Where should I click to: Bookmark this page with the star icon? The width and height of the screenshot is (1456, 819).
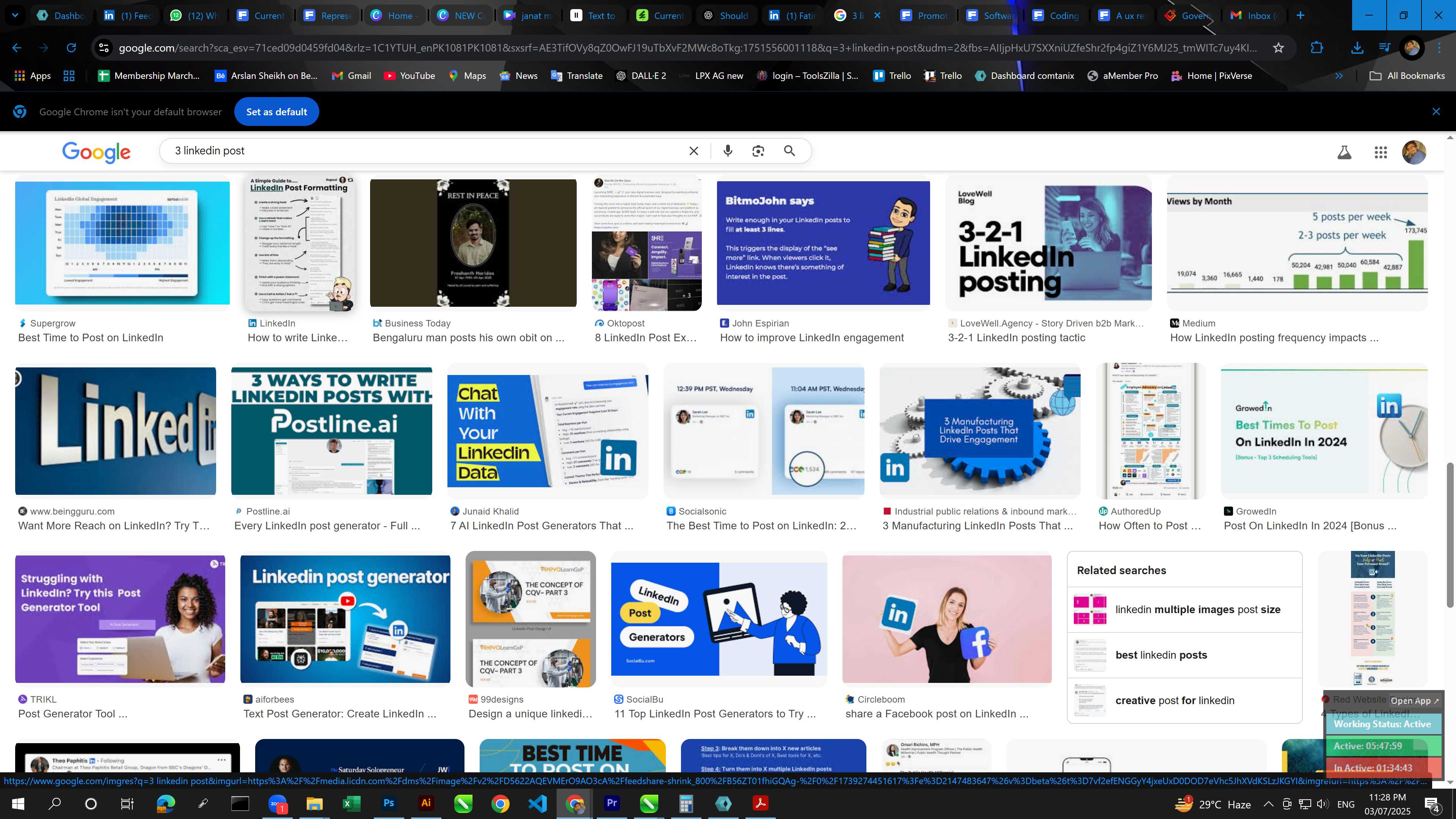[1279, 48]
